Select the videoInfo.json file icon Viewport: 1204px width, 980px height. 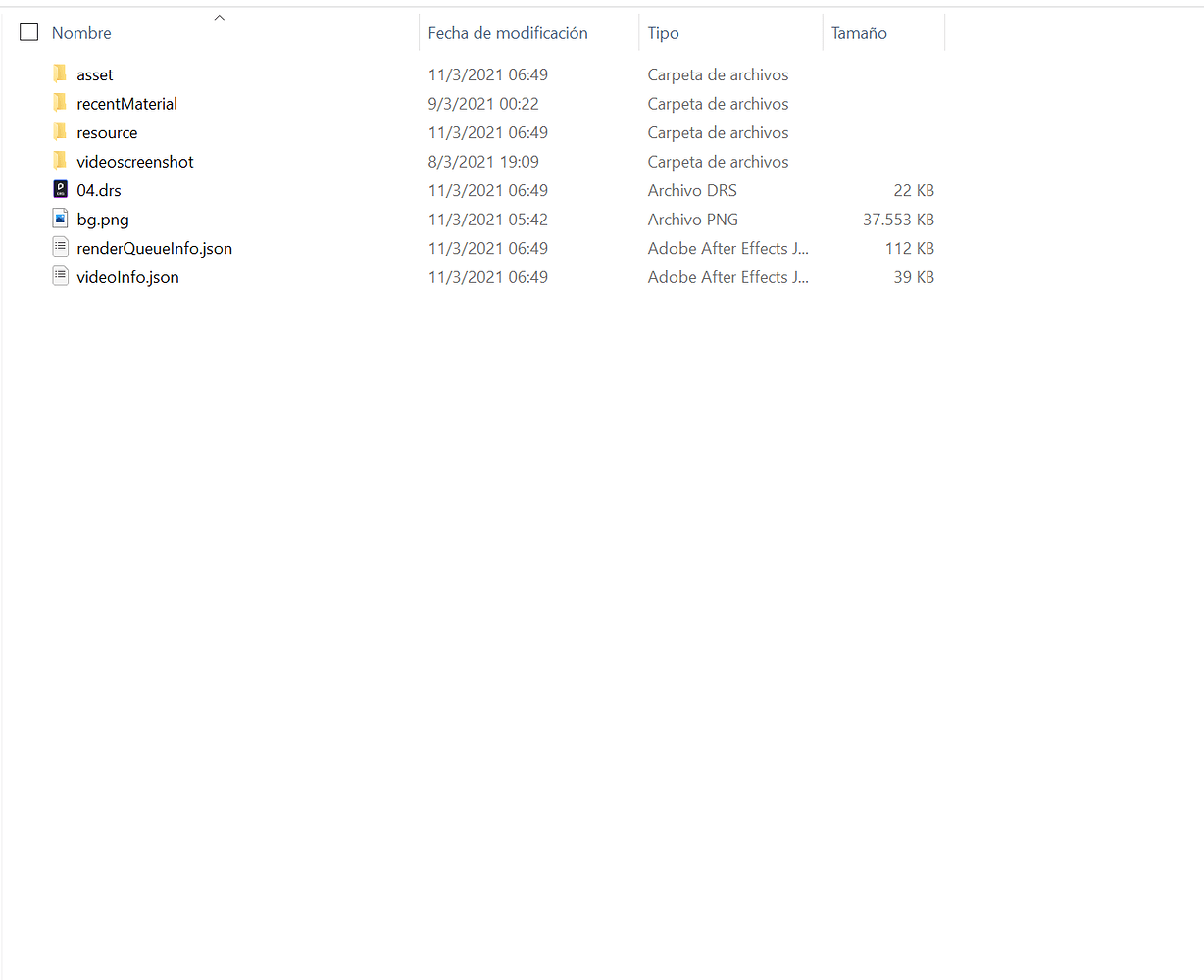tap(60, 277)
